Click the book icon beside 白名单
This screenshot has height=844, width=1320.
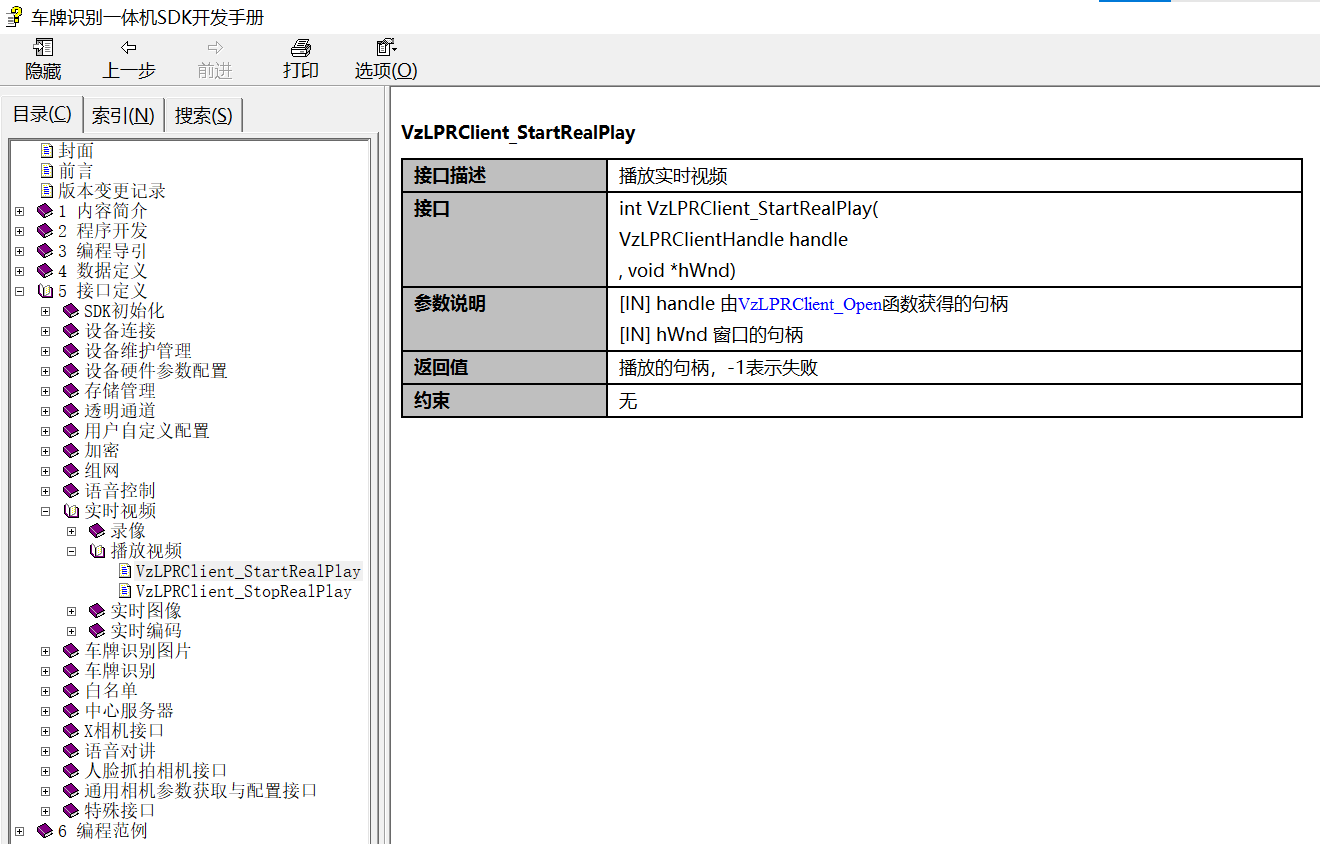71,691
